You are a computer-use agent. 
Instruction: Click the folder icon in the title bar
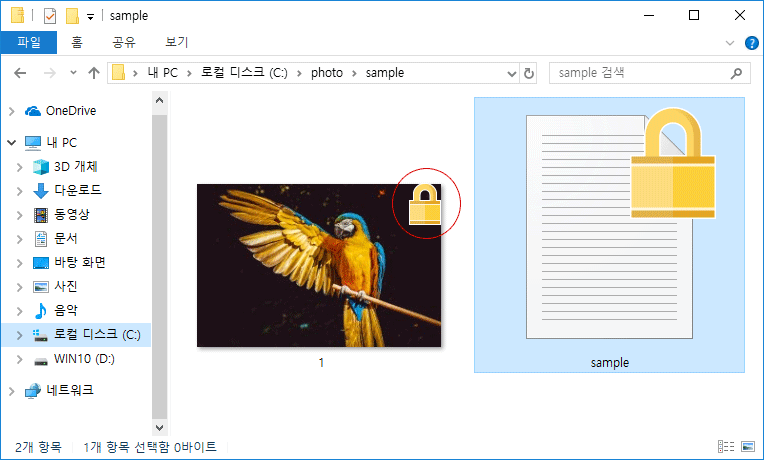tap(18, 16)
